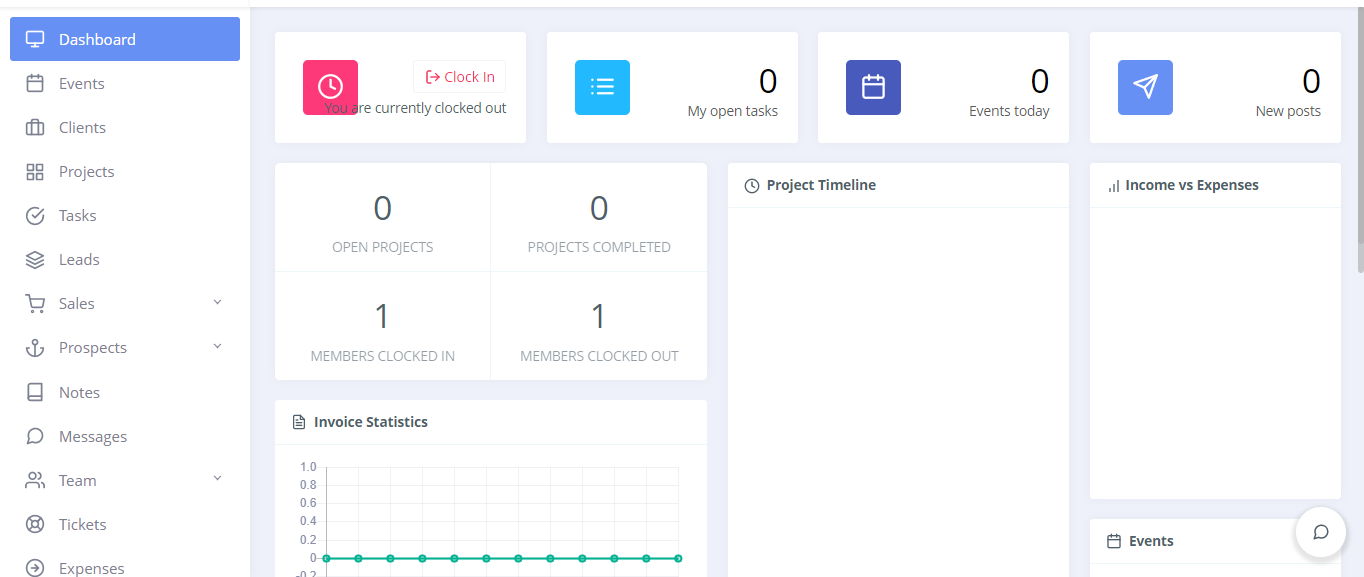Image resolution: width=1364 pixels, height=577 pixels.
Task: Click the pink clock icon tile
Action: (330, 87)
